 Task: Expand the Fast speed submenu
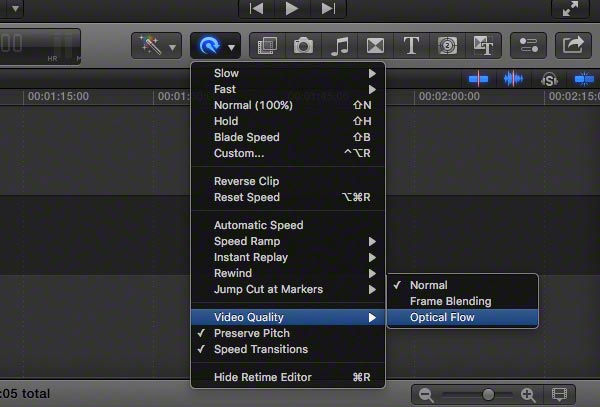pos(288,89)
